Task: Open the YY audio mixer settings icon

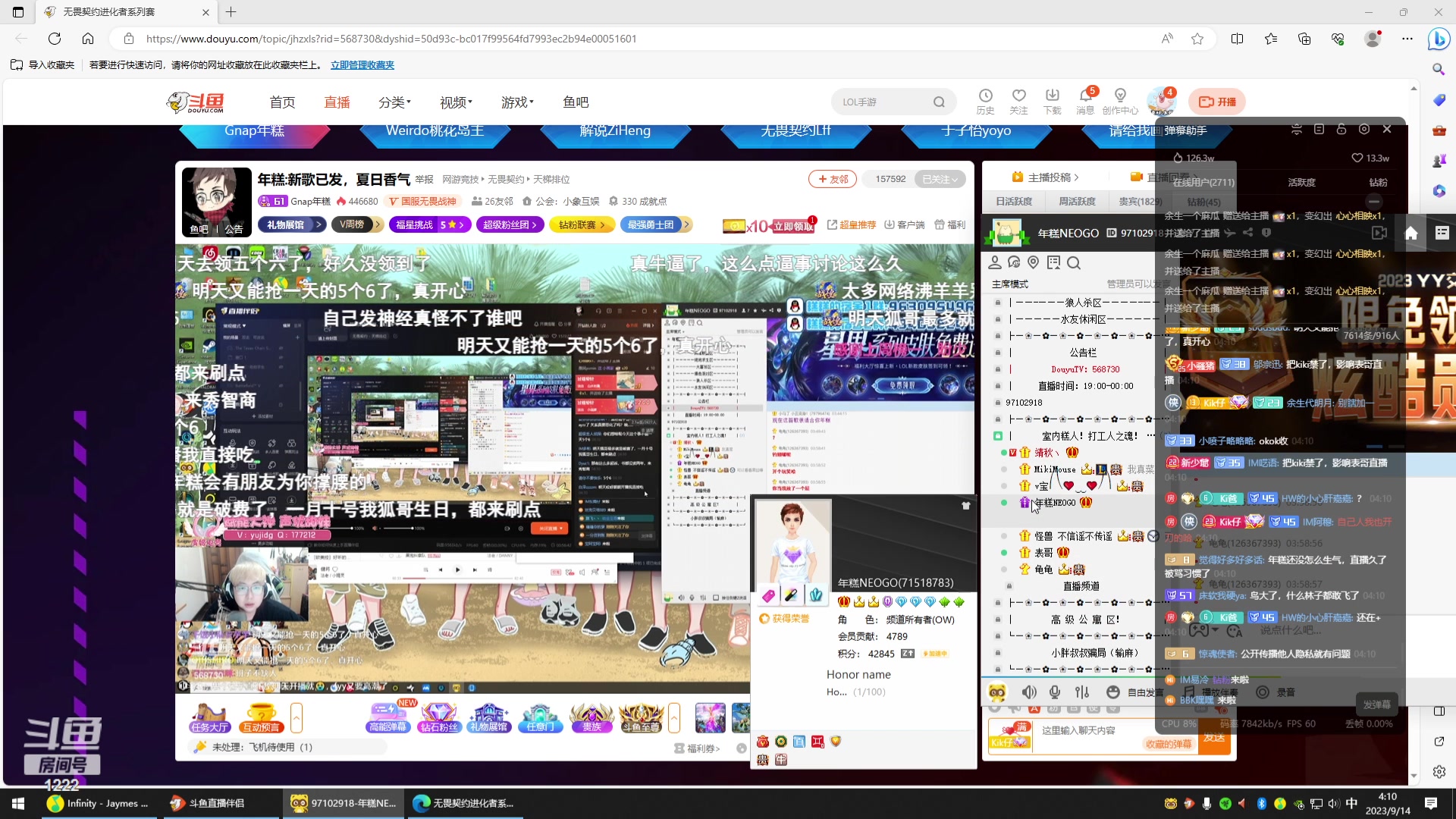Action: tap(1082, 692)
